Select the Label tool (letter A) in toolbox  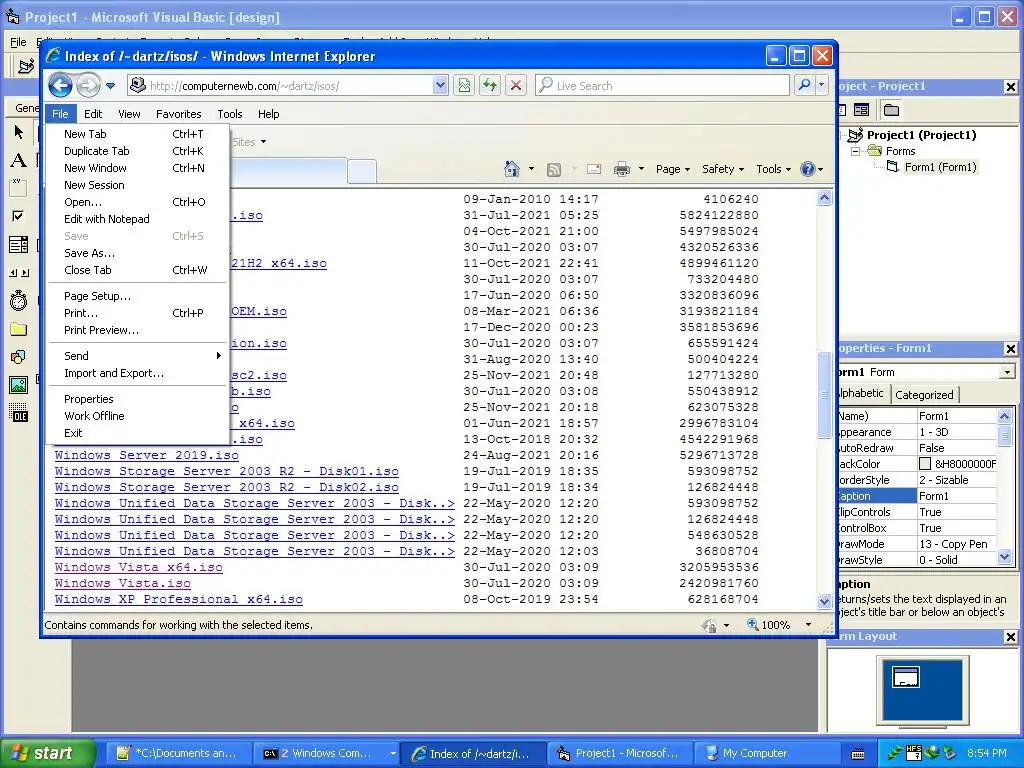point(19,160)
